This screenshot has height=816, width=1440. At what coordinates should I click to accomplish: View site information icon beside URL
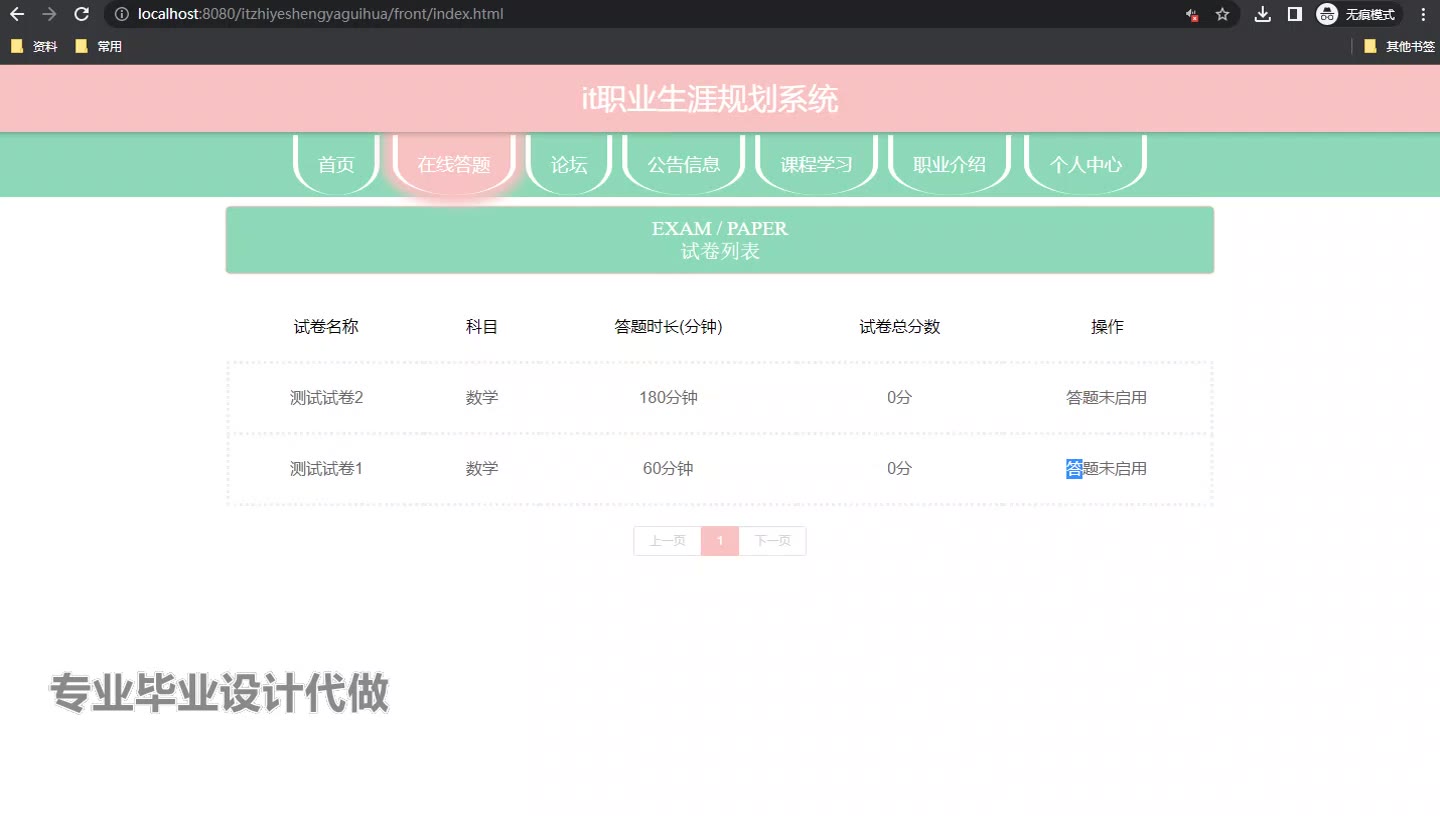122,14
